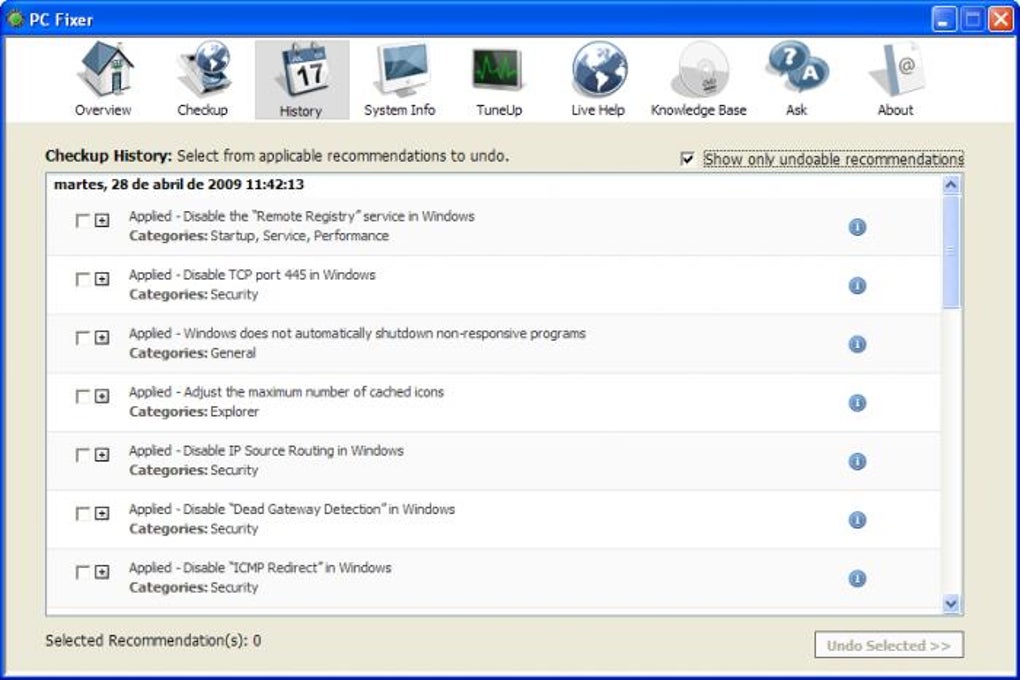Close the PC Fixer window
The image size is (1020, 680).
click(x=1001, y=20)
